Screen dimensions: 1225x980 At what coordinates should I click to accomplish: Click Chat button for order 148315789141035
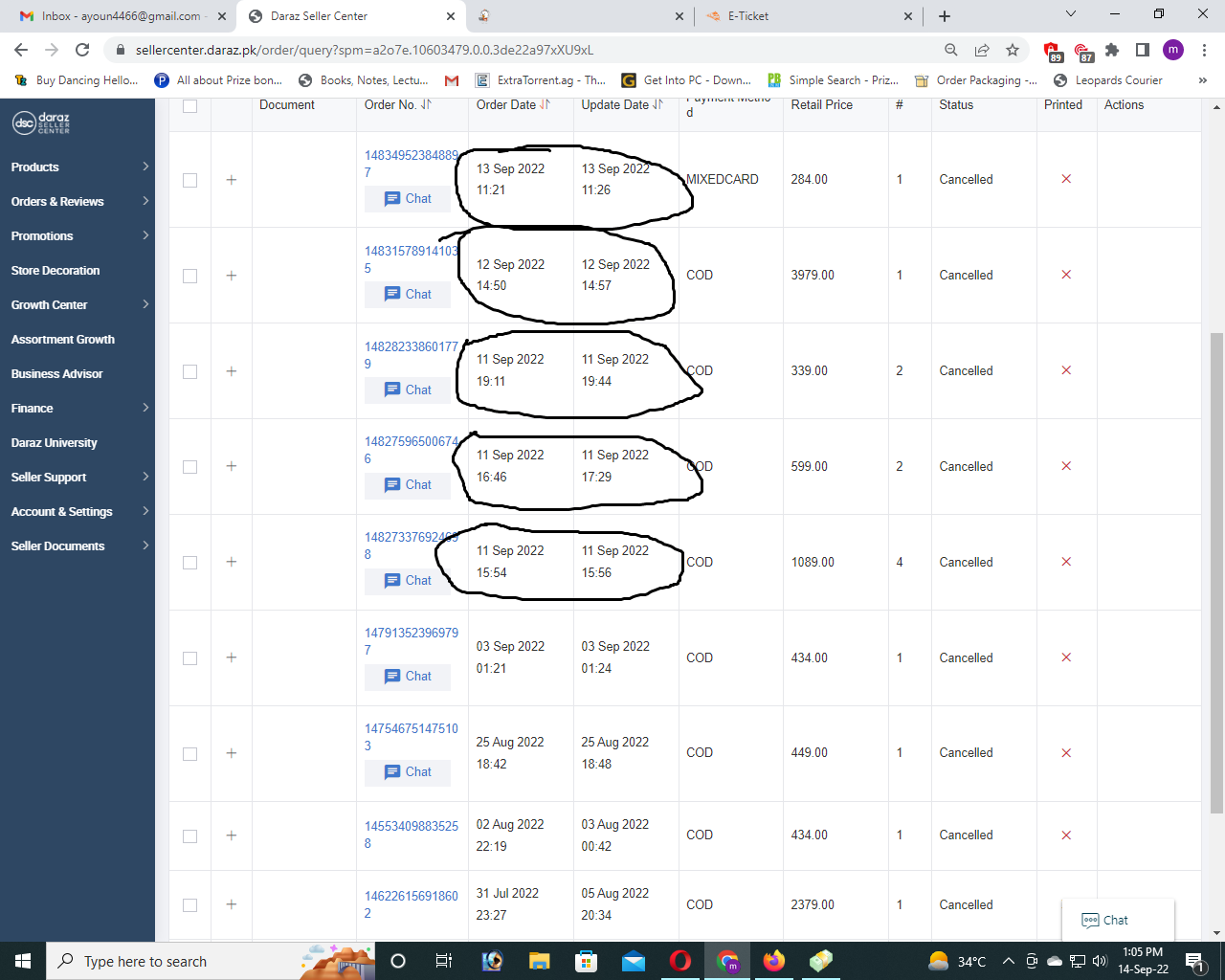408,295
